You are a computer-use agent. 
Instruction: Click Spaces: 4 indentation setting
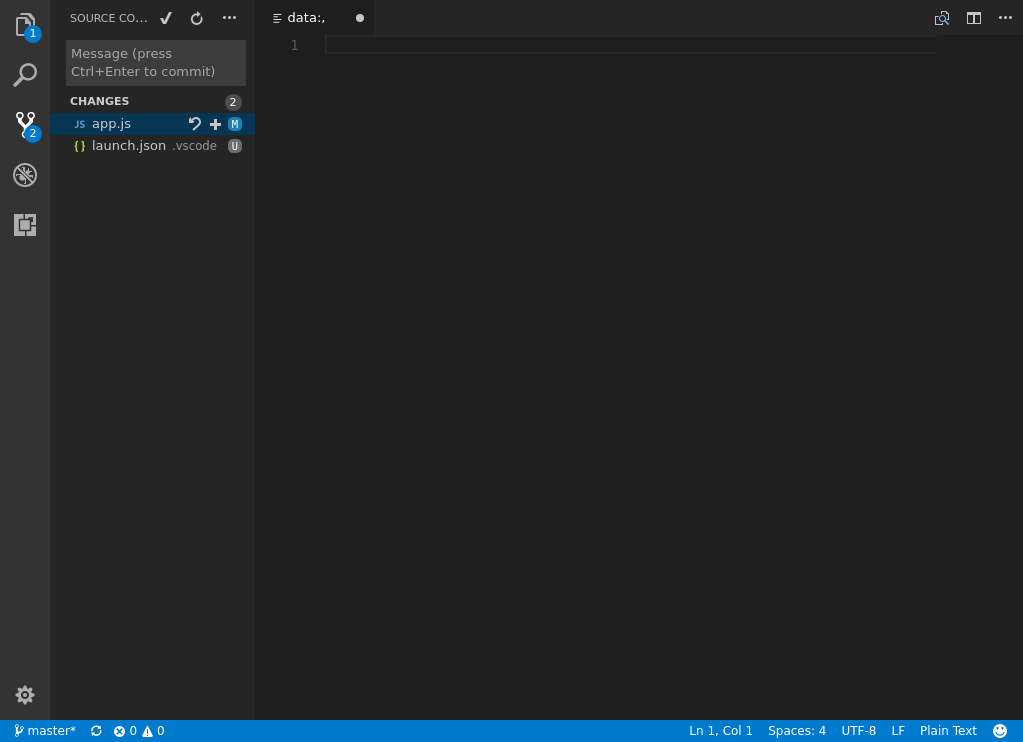point(796,730)
